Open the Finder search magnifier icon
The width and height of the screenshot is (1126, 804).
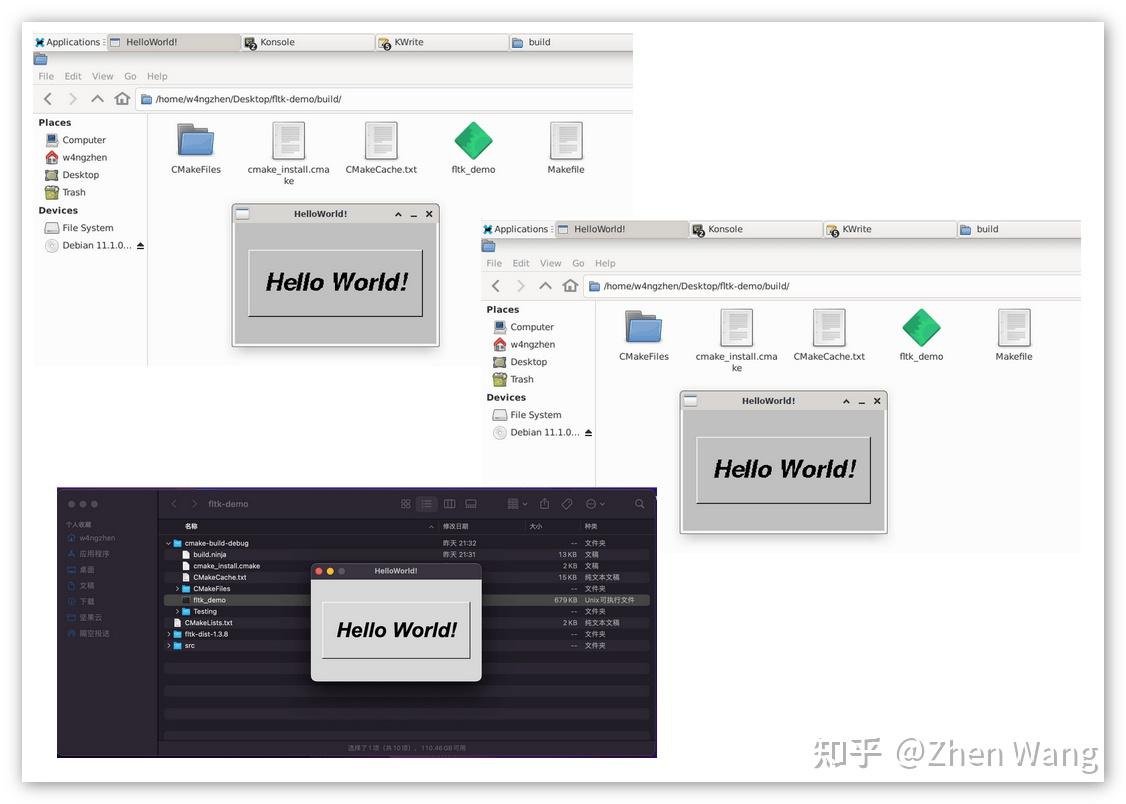click(640, 503)
